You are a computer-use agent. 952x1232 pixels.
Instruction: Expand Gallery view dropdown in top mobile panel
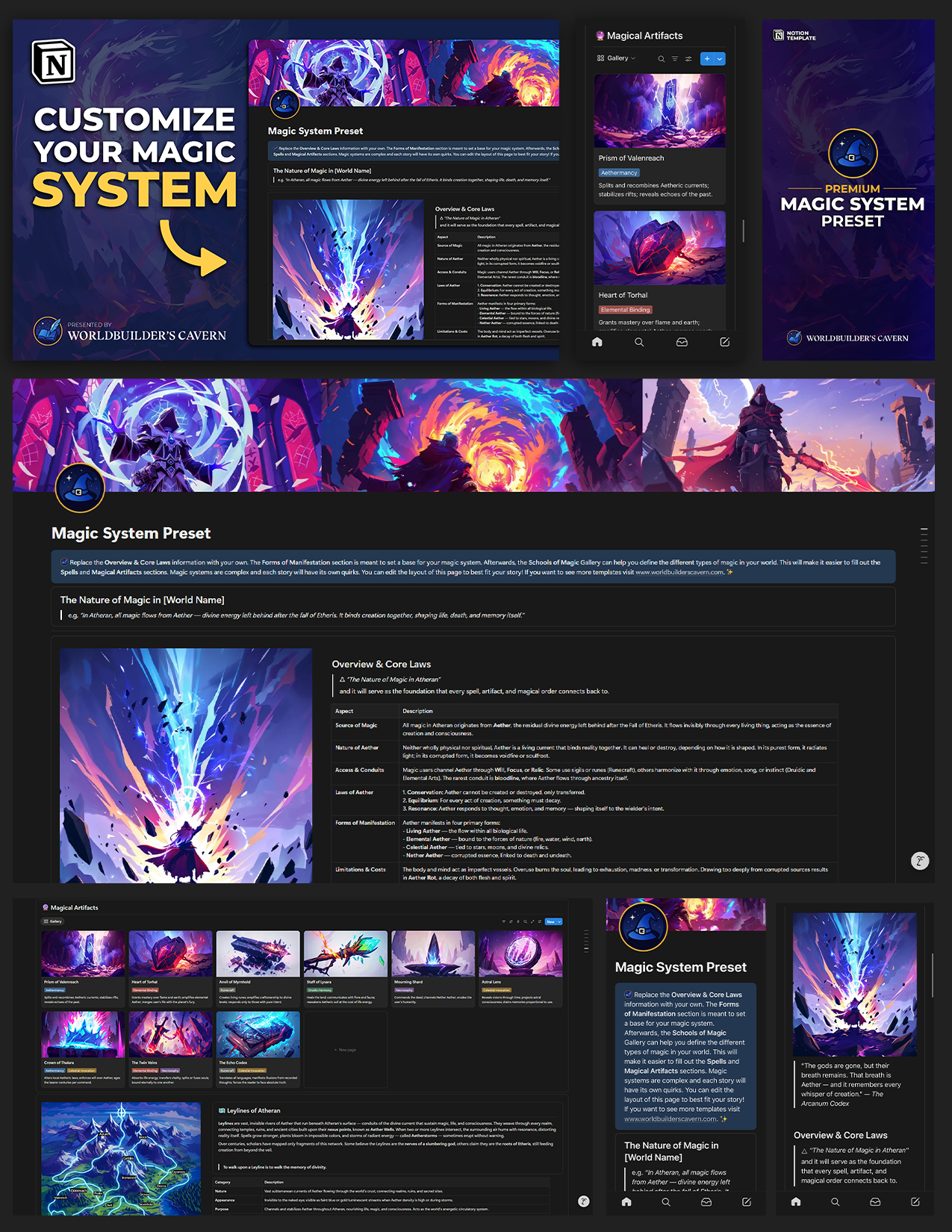click(617, 58)
